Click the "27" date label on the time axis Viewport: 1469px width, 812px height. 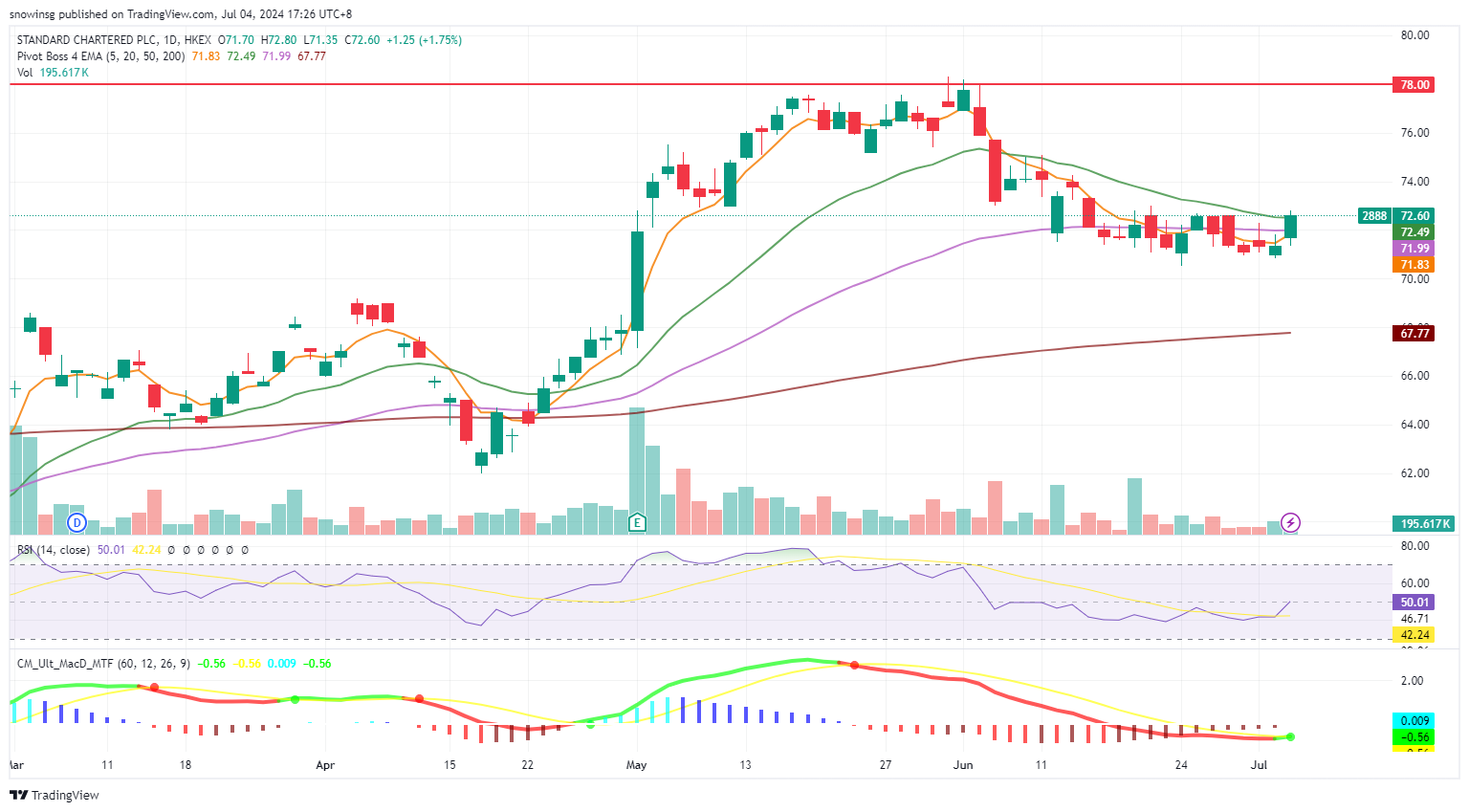(886, 765)
